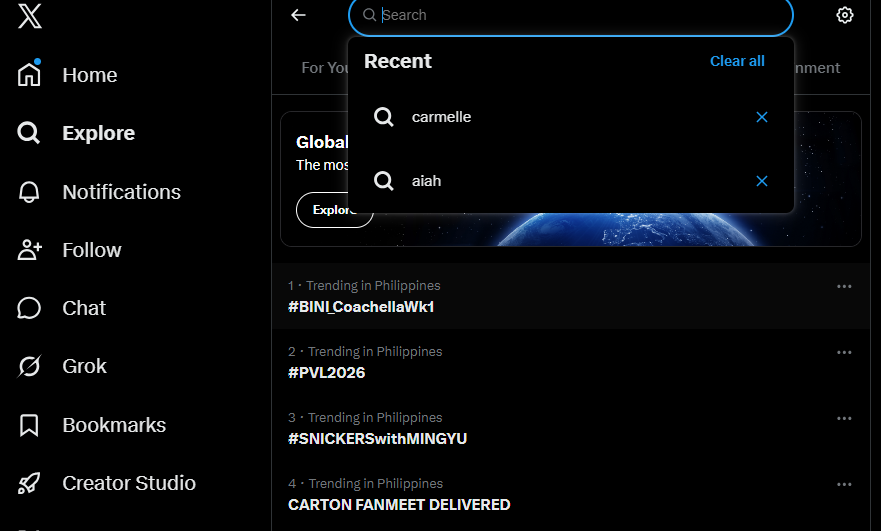Select the For You tab
This screenshot has height=531, width=881.
pyautogui.click(x=325, y=68)
